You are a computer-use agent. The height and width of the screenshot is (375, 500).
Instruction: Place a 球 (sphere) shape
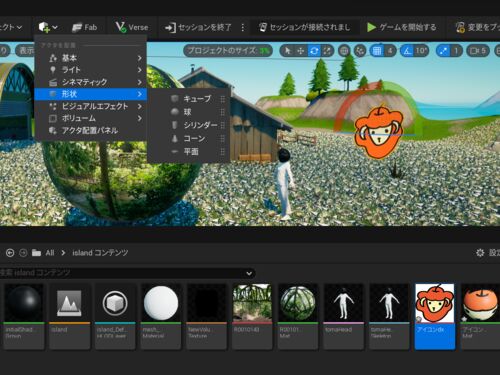coord(197,112)
